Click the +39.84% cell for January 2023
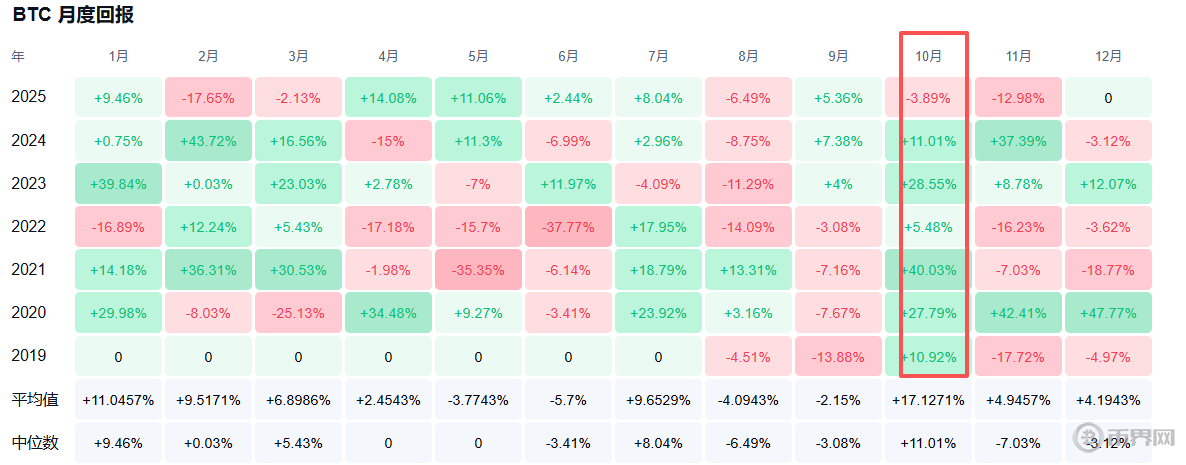Screen dimensions: 1186x465 (x=118, y=184)
